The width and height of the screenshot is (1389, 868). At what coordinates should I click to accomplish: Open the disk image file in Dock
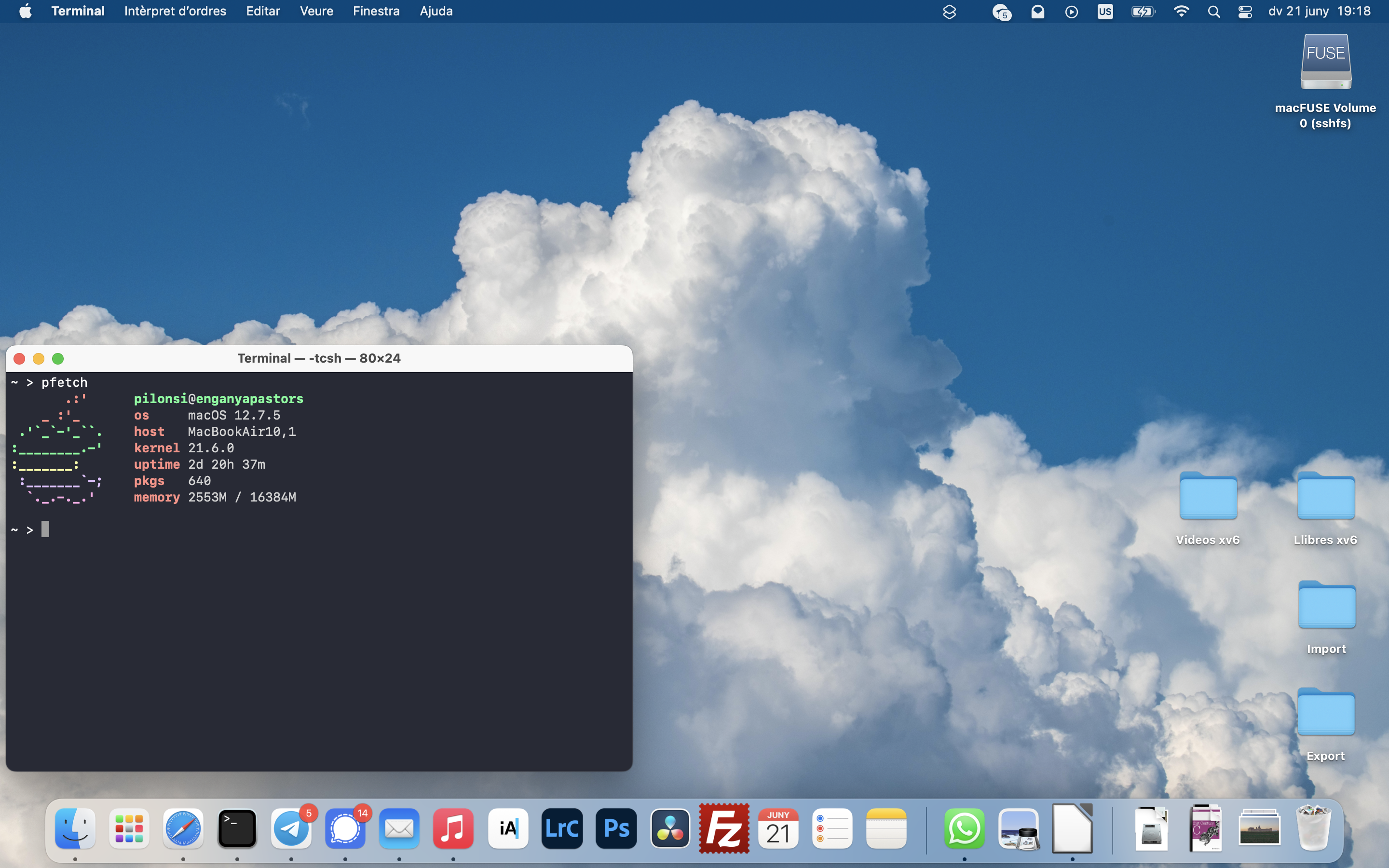click(1151, 828)
